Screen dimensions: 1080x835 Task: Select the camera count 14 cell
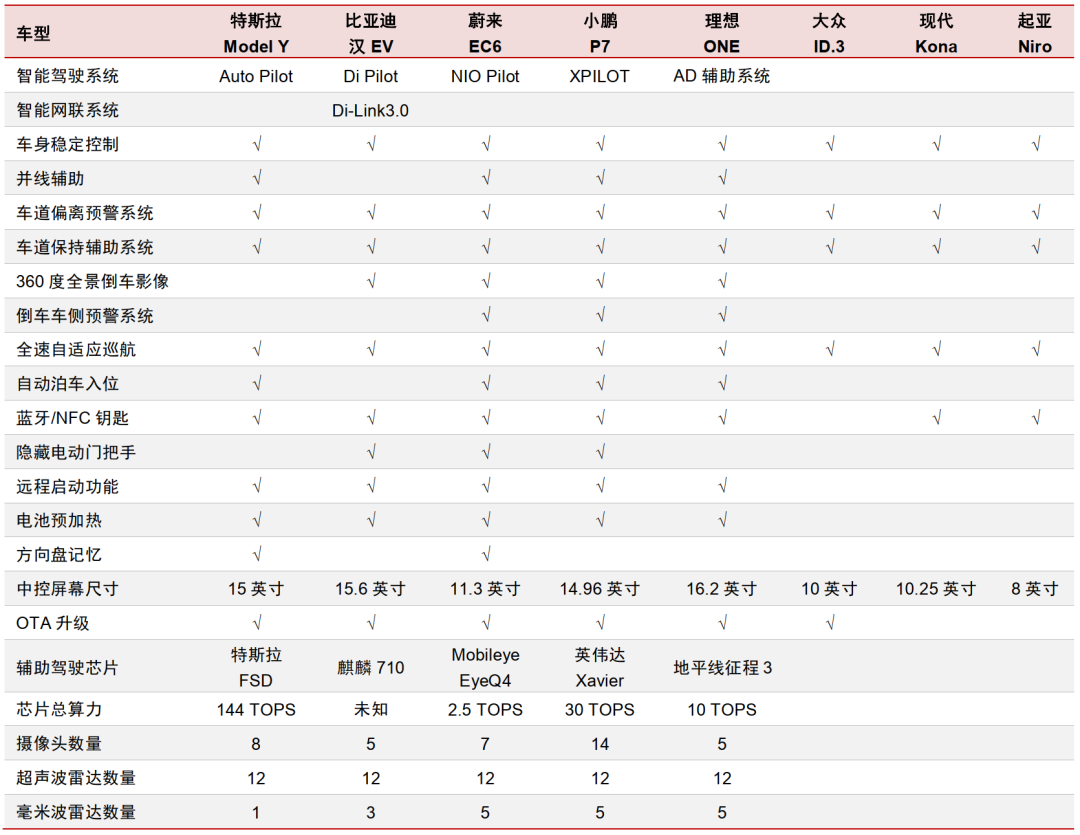click(600, 744)
